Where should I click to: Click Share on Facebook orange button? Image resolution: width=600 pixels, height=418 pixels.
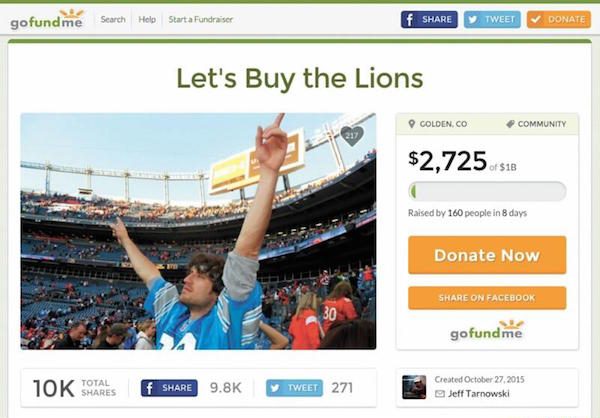[x=487, y=298]
